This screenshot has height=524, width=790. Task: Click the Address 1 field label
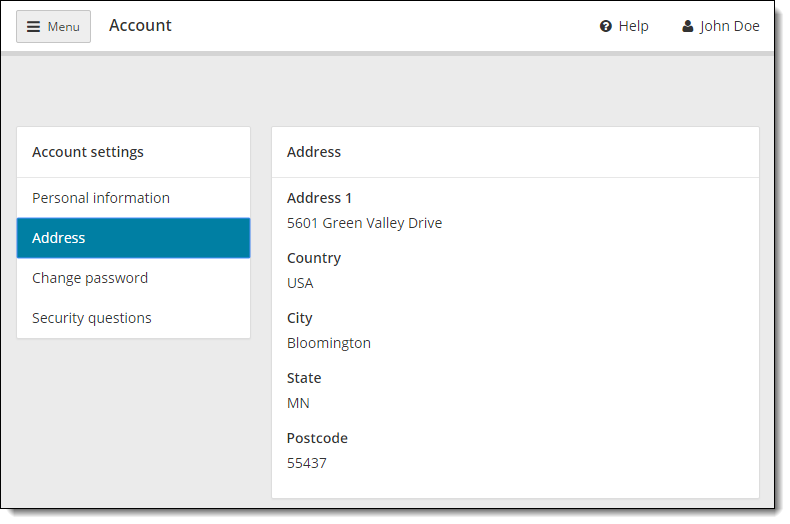pyautogui.click(x=319, y=198)
